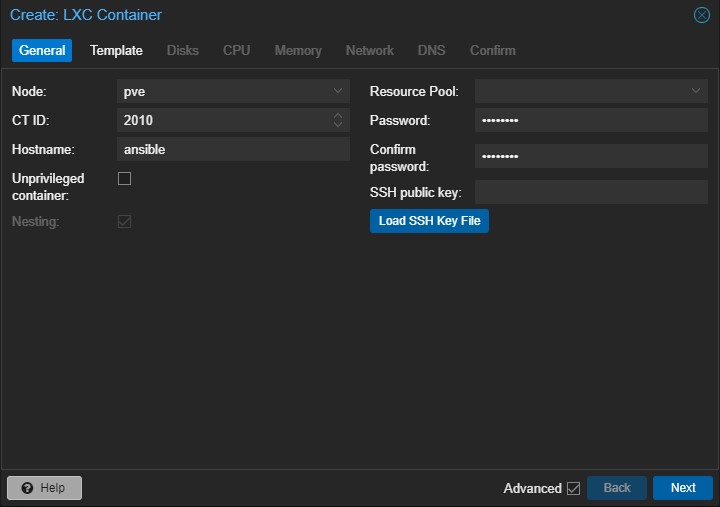The image size is (720, 507).
Task: Focus the Hostname field containing ansible
Action: point(232,149)
